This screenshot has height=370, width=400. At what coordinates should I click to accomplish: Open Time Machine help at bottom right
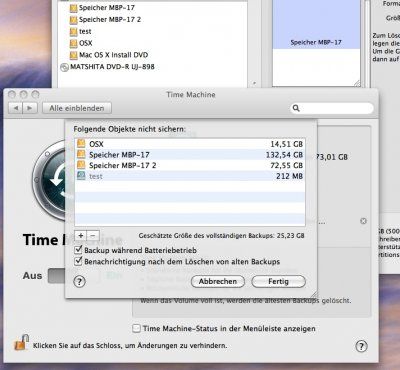pyautogui.click(x=361, y=346)
